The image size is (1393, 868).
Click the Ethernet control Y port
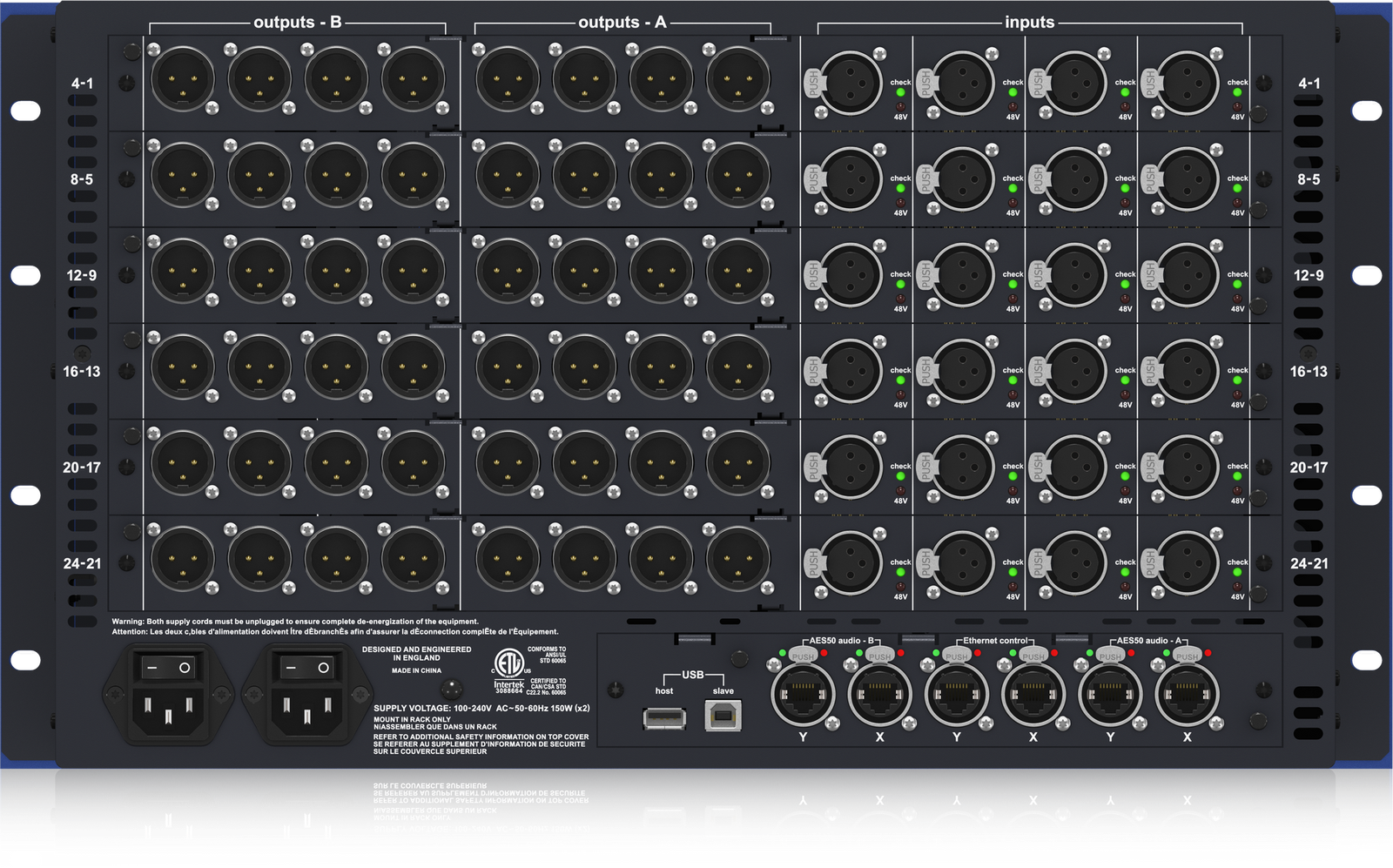(x=956, y=694)
